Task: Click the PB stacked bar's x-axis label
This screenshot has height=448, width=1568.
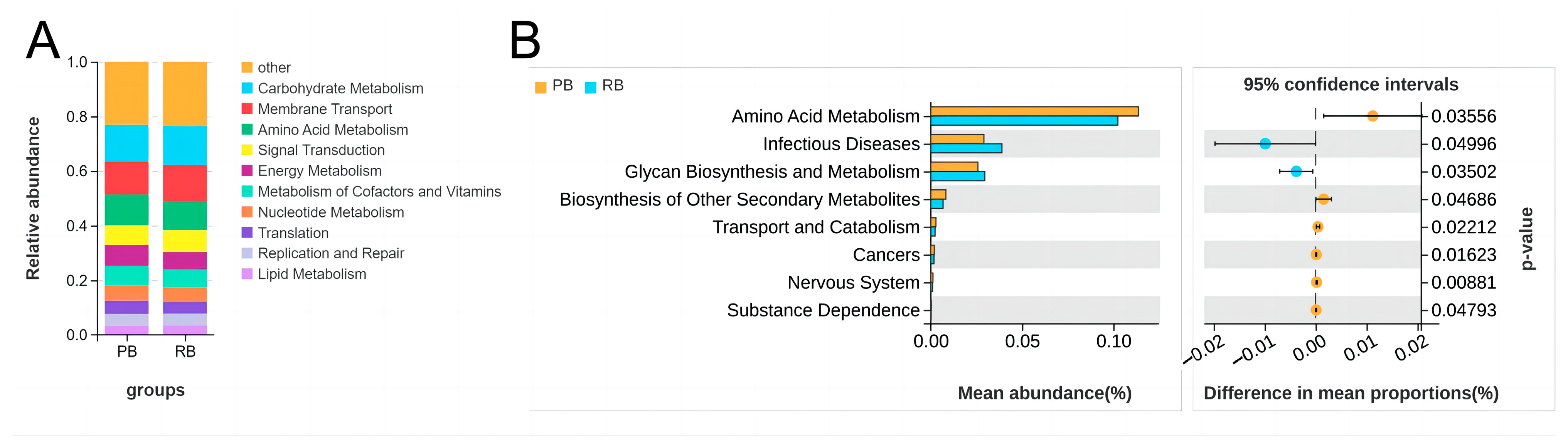Action: [x=126, y=352]
